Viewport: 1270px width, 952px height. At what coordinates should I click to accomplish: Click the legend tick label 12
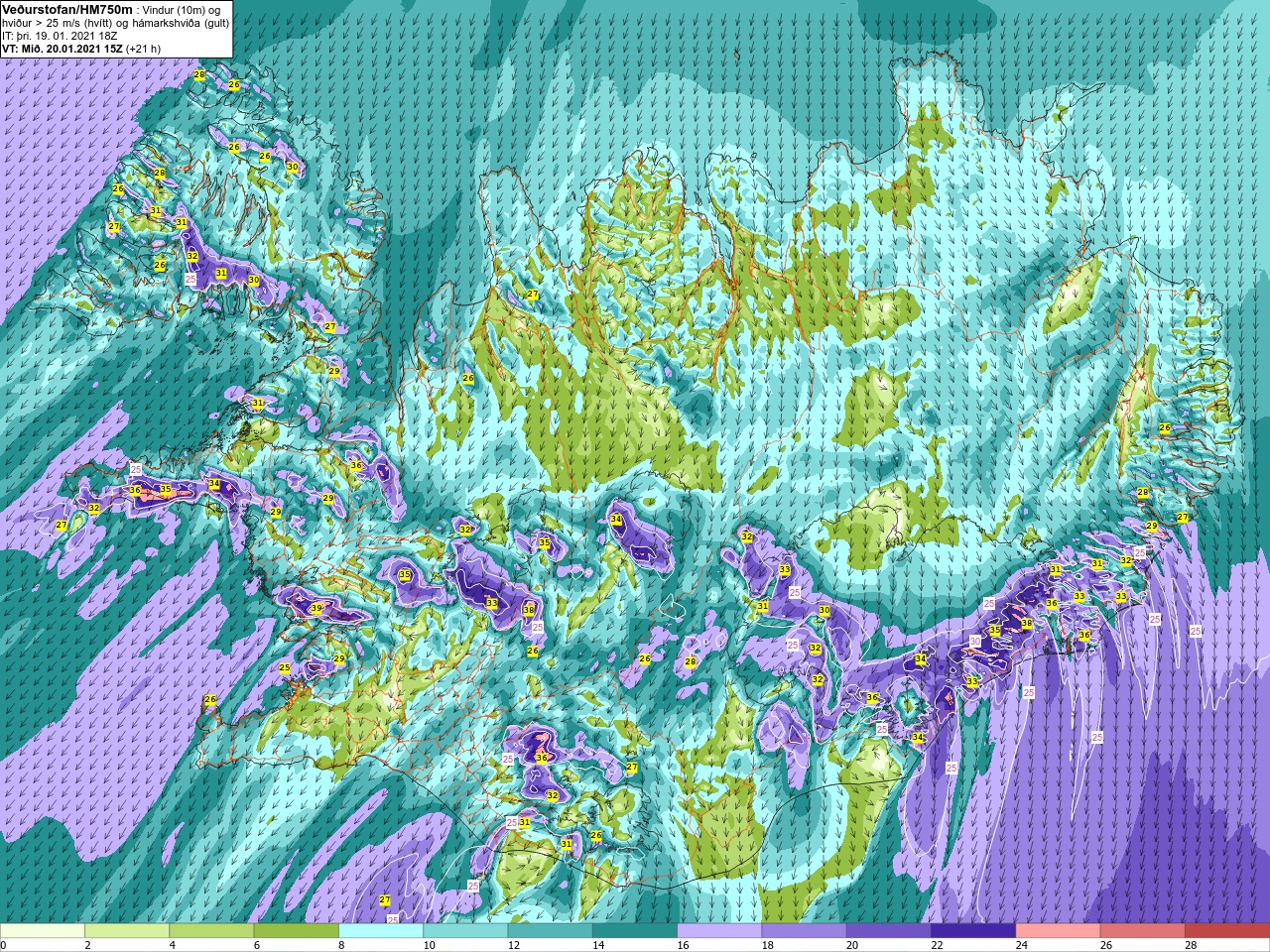coord(514,945)
